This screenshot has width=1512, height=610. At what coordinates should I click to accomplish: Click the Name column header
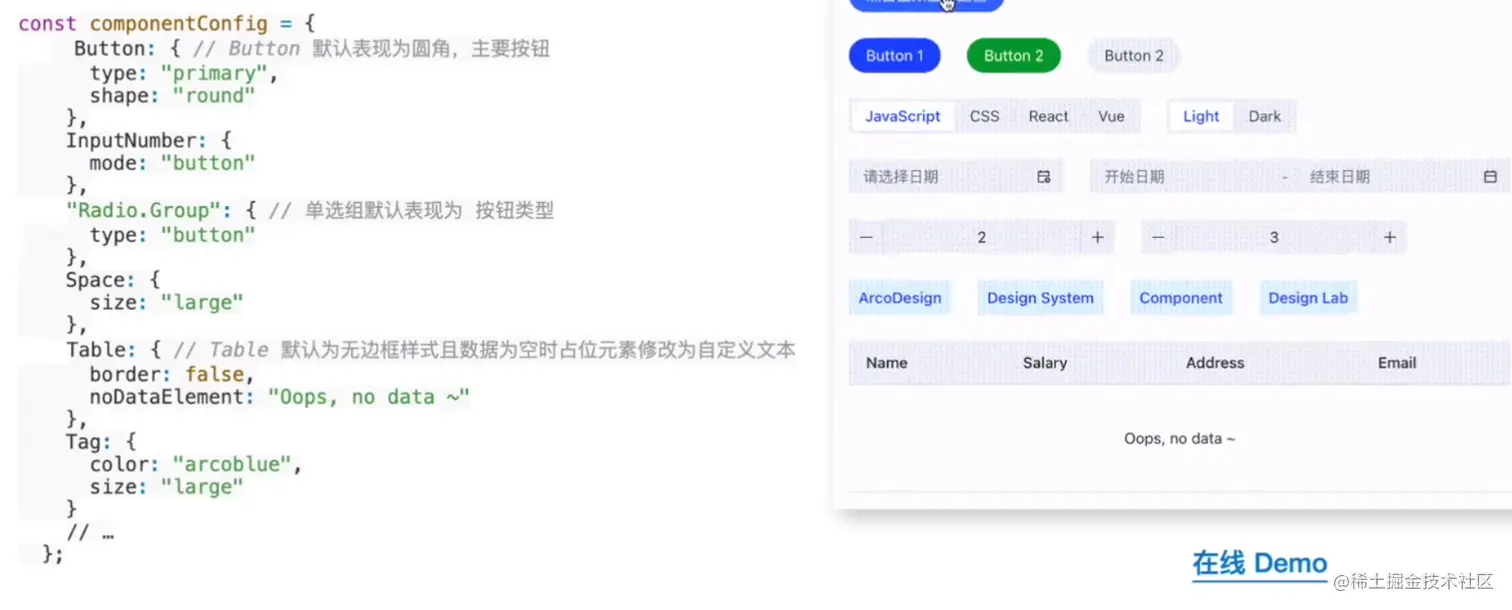click(887, 363)
